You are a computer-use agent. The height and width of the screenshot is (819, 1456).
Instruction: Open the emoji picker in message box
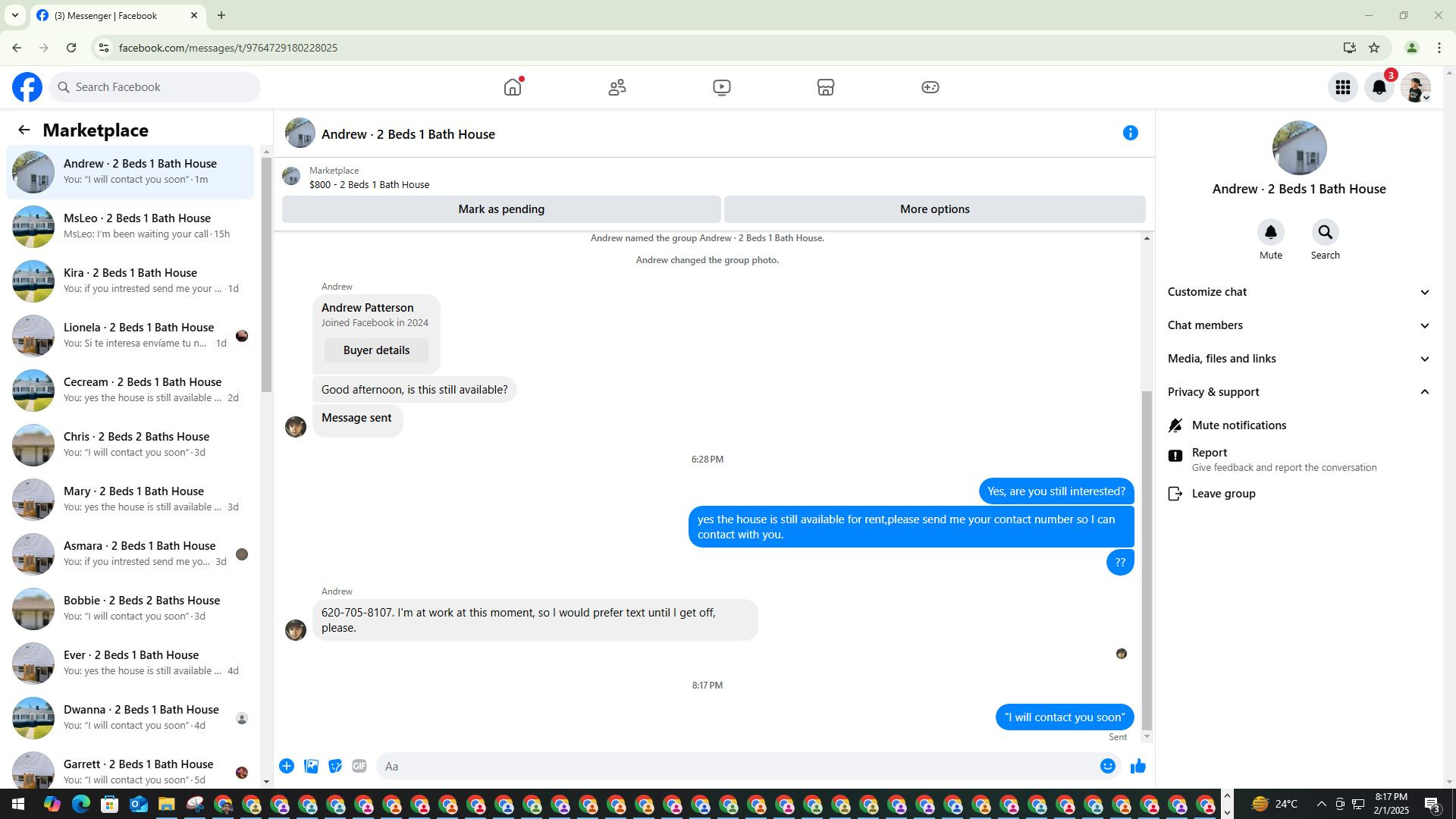tap(1107, 766)
